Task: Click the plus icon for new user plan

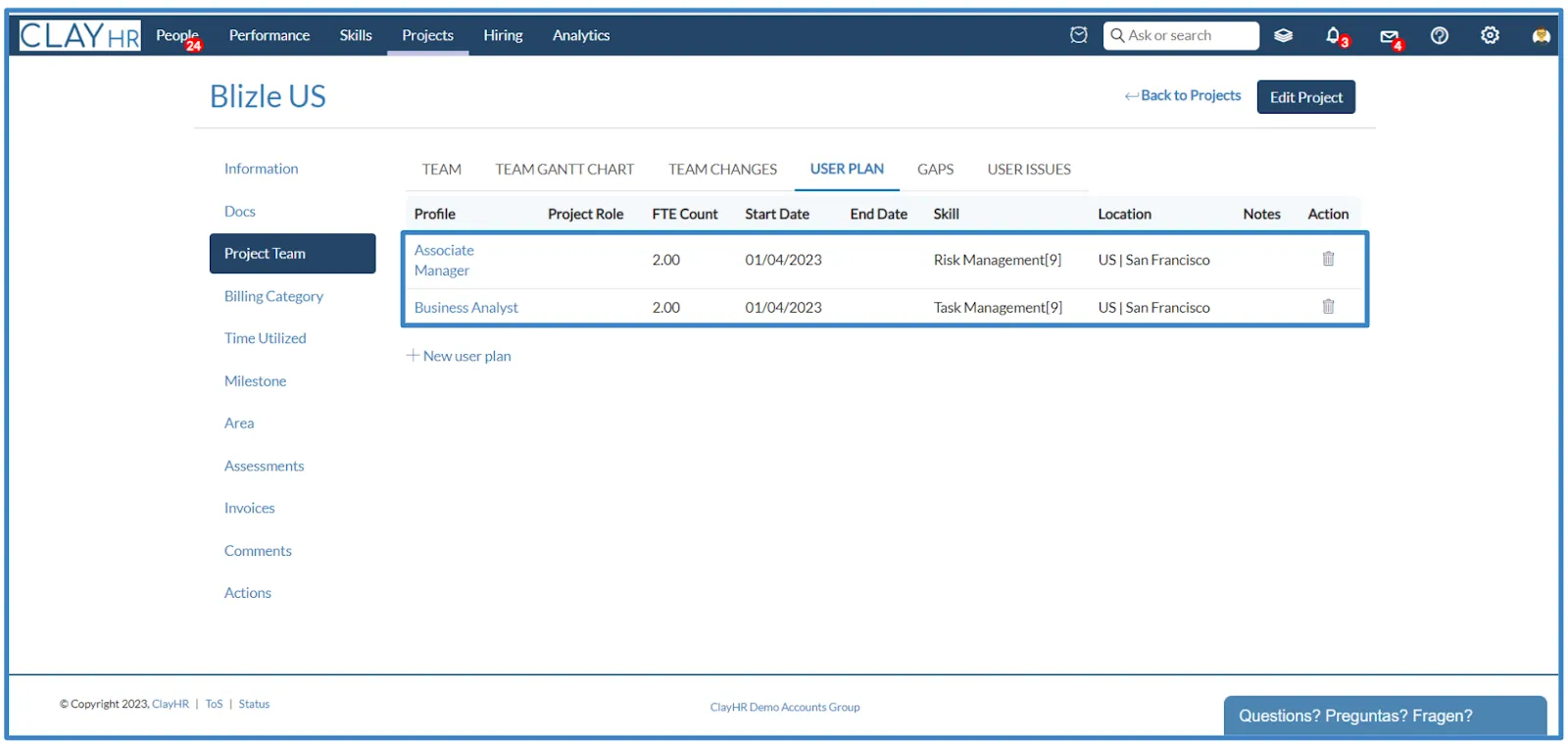Action: point(413,355)
